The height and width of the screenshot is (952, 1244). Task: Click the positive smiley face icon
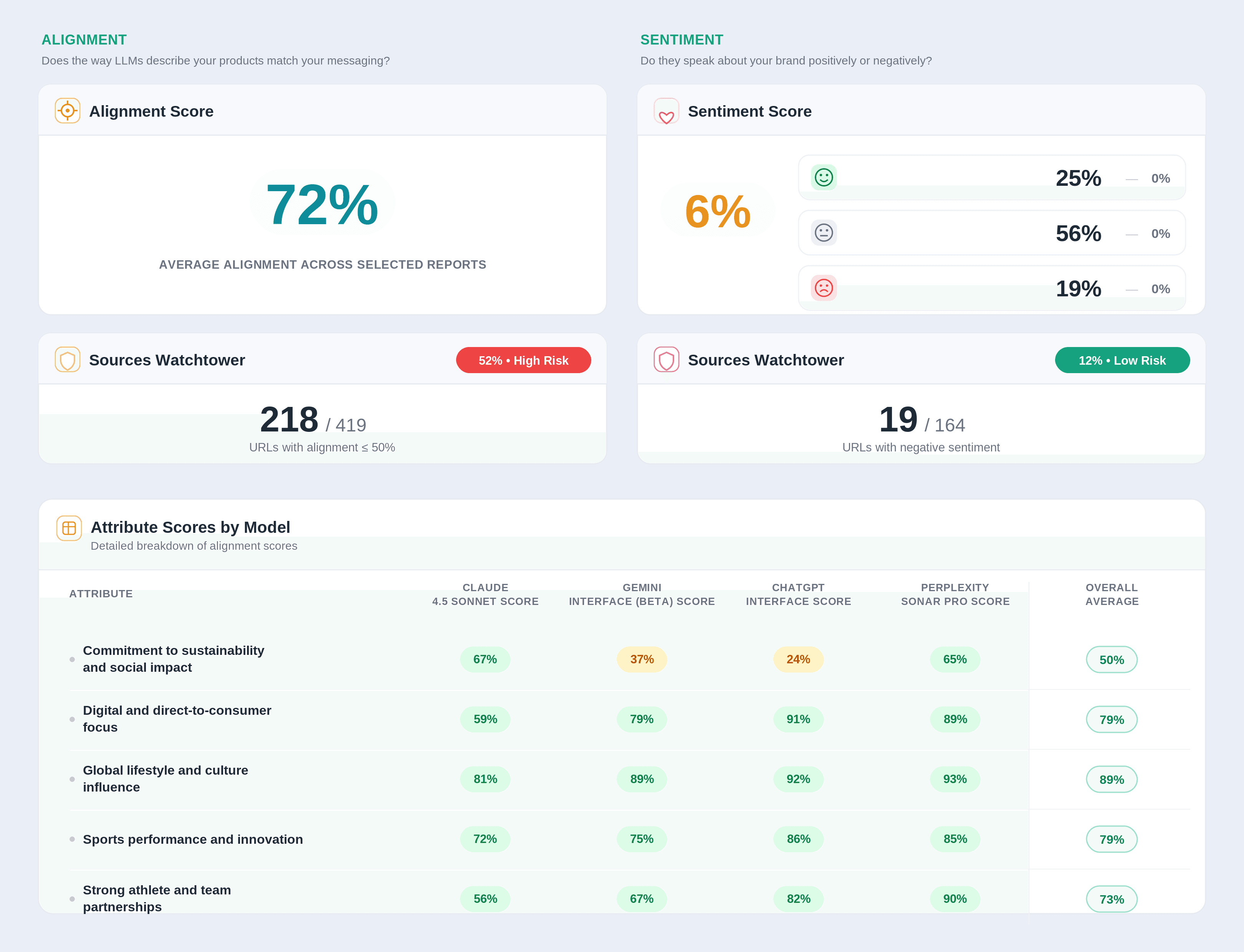824,177
